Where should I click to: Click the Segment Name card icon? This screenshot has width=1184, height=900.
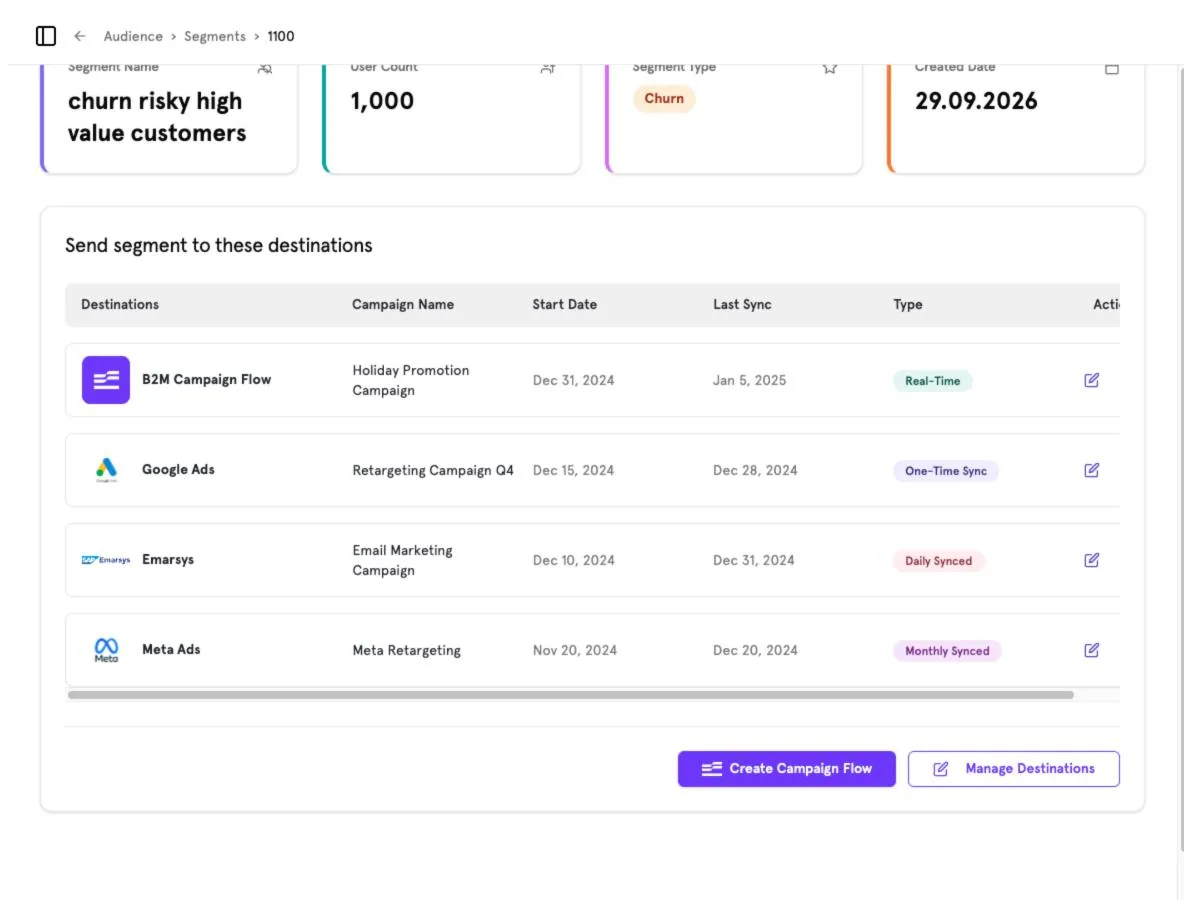coord(265,69)
